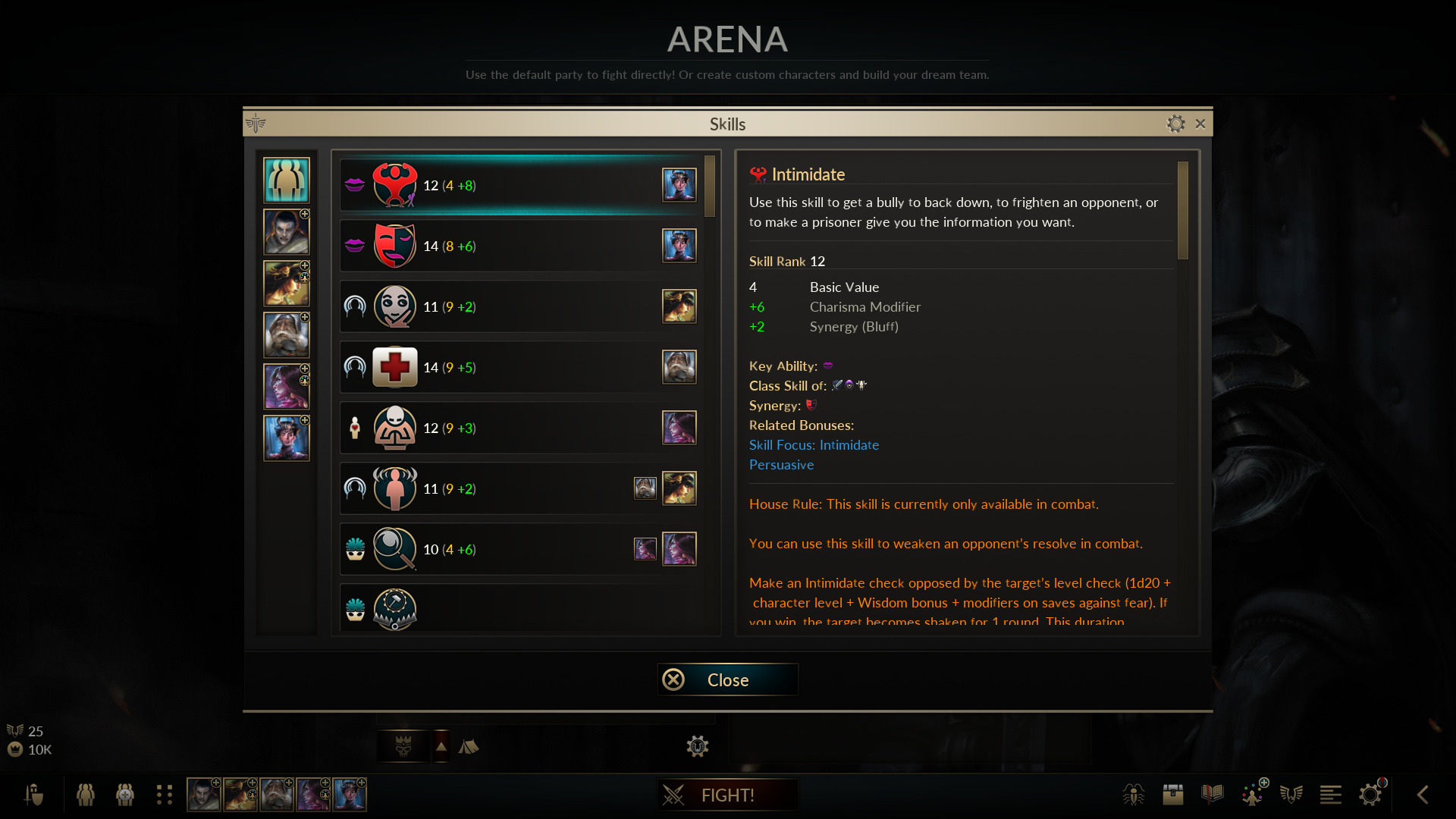The image size is (1456, 819).
Task: Expand the red up-arrow next to skull crown
Action: pos(441,746)
